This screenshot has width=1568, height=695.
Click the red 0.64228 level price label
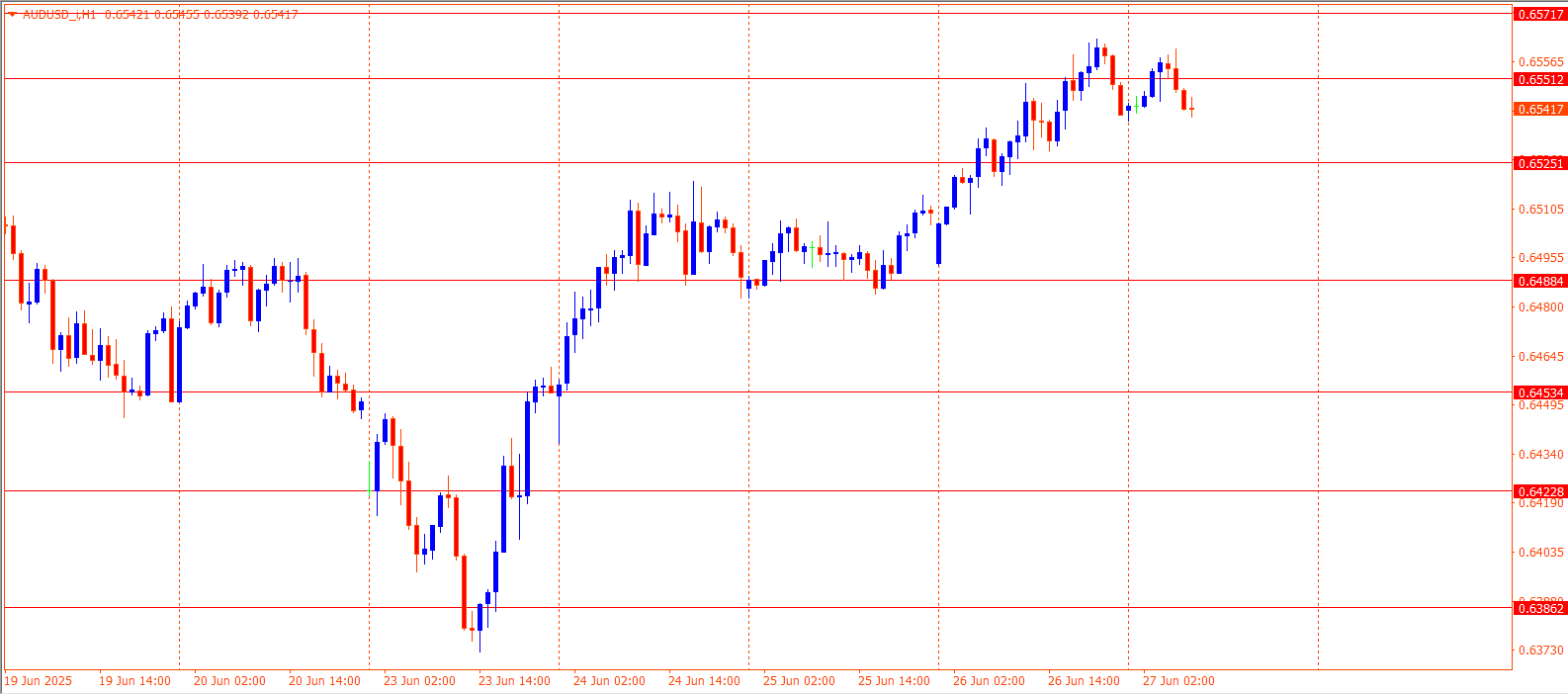click(1540, 491)
